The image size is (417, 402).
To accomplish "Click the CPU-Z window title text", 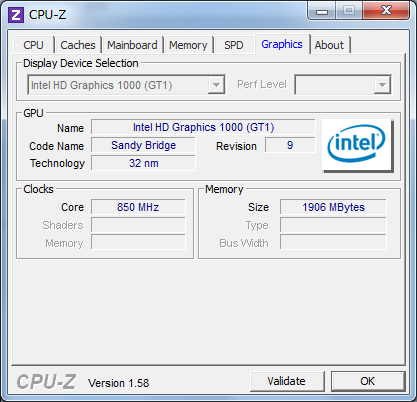I will coord(47,15).
